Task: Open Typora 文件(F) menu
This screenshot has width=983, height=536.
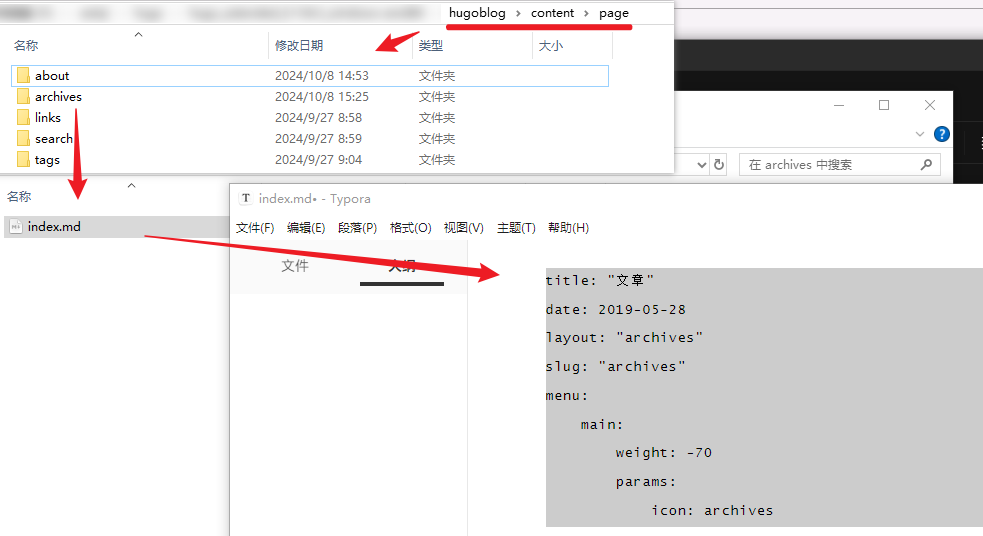Action: pyautogui.click(x=255, y=228)
